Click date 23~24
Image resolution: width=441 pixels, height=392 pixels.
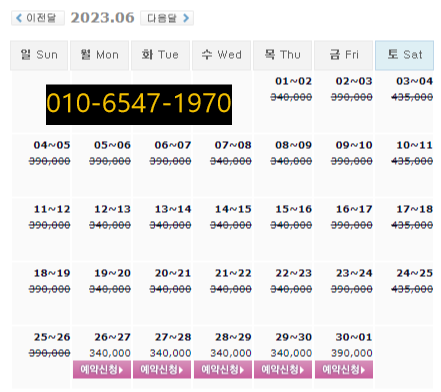pyautogui.click(x=354, y=273)
